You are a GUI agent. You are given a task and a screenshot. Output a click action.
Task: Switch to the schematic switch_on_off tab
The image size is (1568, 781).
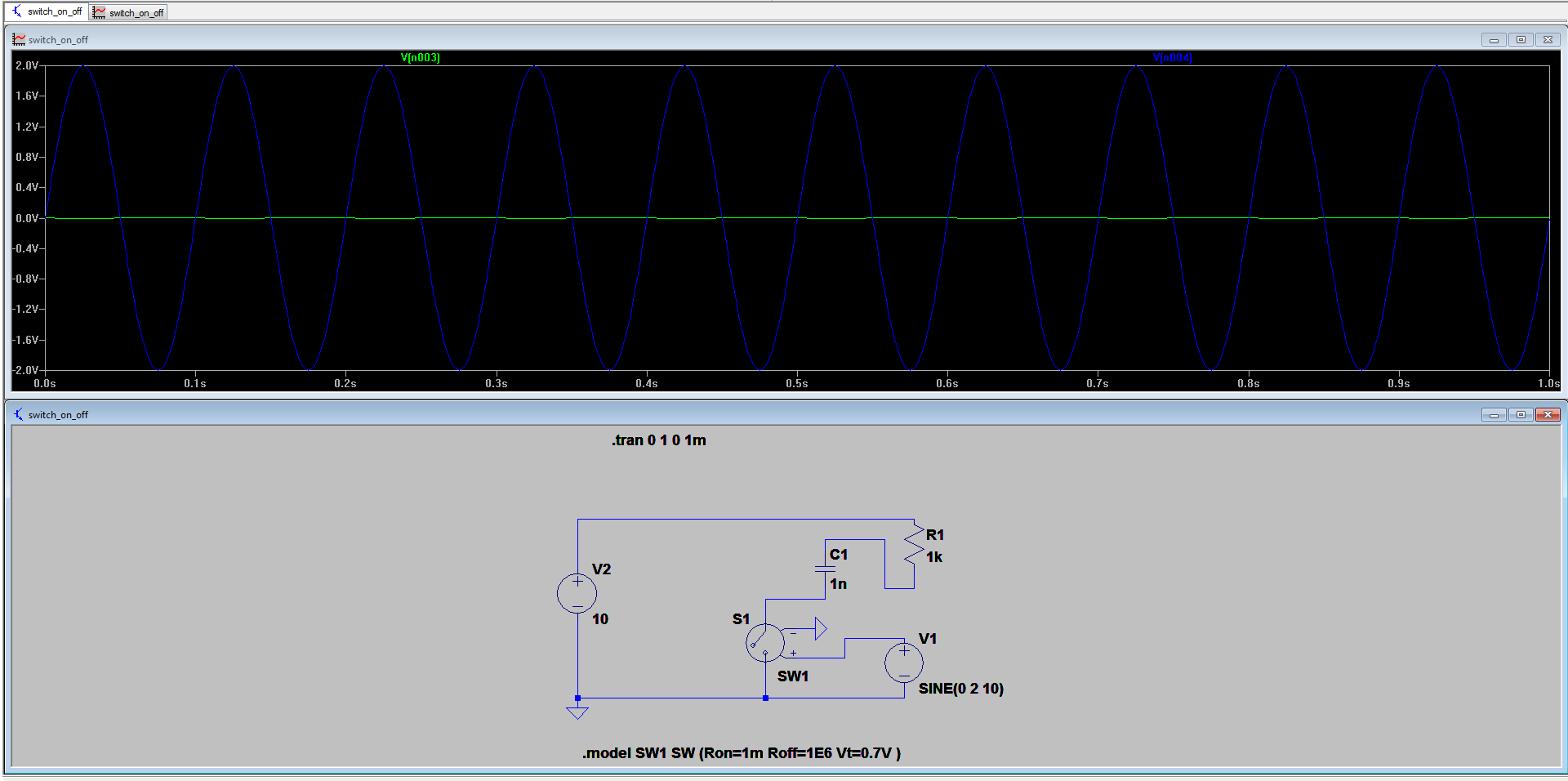47,11
